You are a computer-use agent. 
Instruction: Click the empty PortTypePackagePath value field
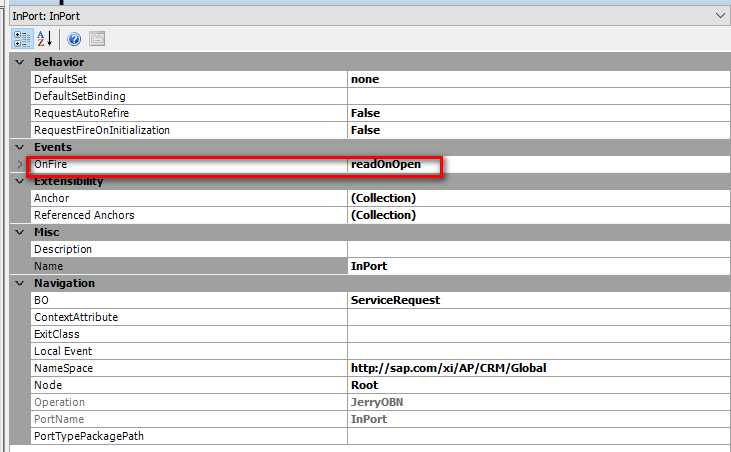538,436
